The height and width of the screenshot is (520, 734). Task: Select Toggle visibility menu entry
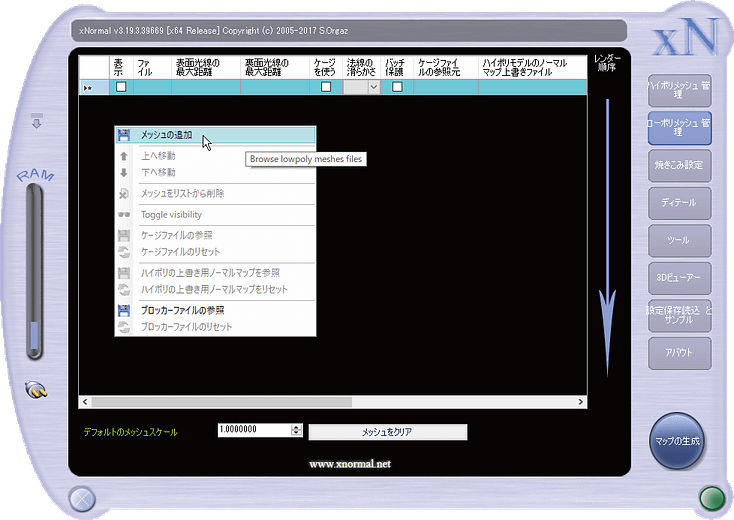215,215
